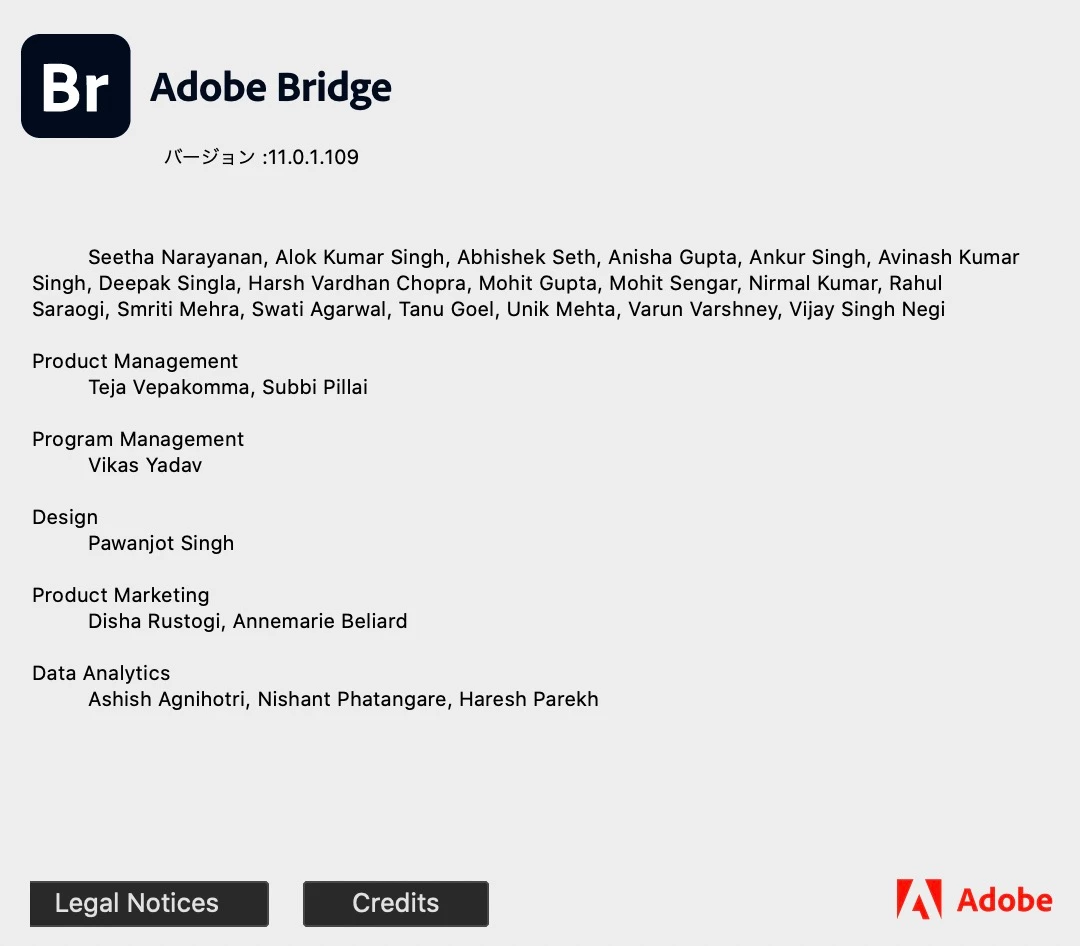
Task: Click the names Disha Rustogi, Annemarie Beliard
Action: pyautogui.click(x=248, y=621)
